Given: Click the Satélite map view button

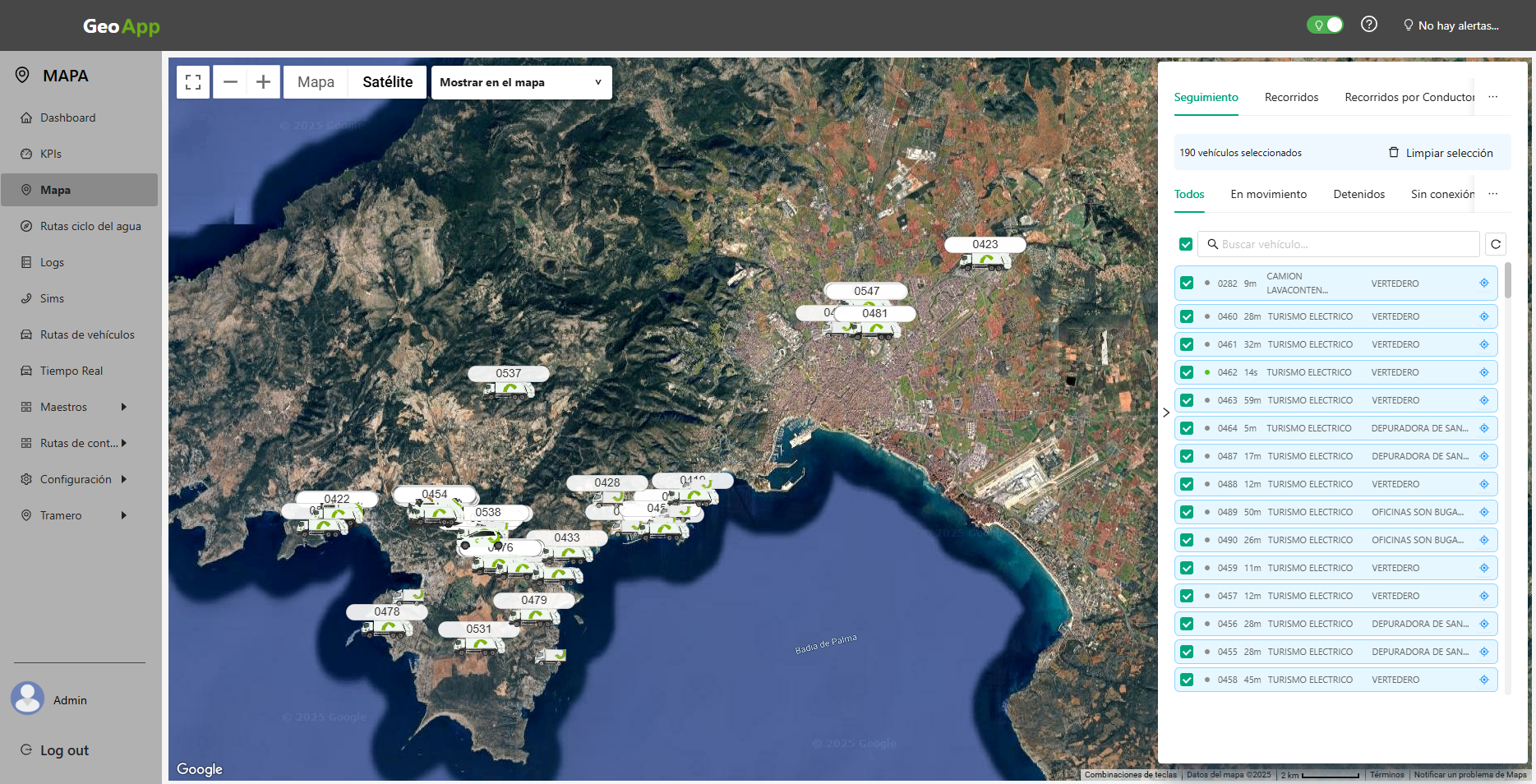Looking at the screenshot, I should [x=387, y=81].
